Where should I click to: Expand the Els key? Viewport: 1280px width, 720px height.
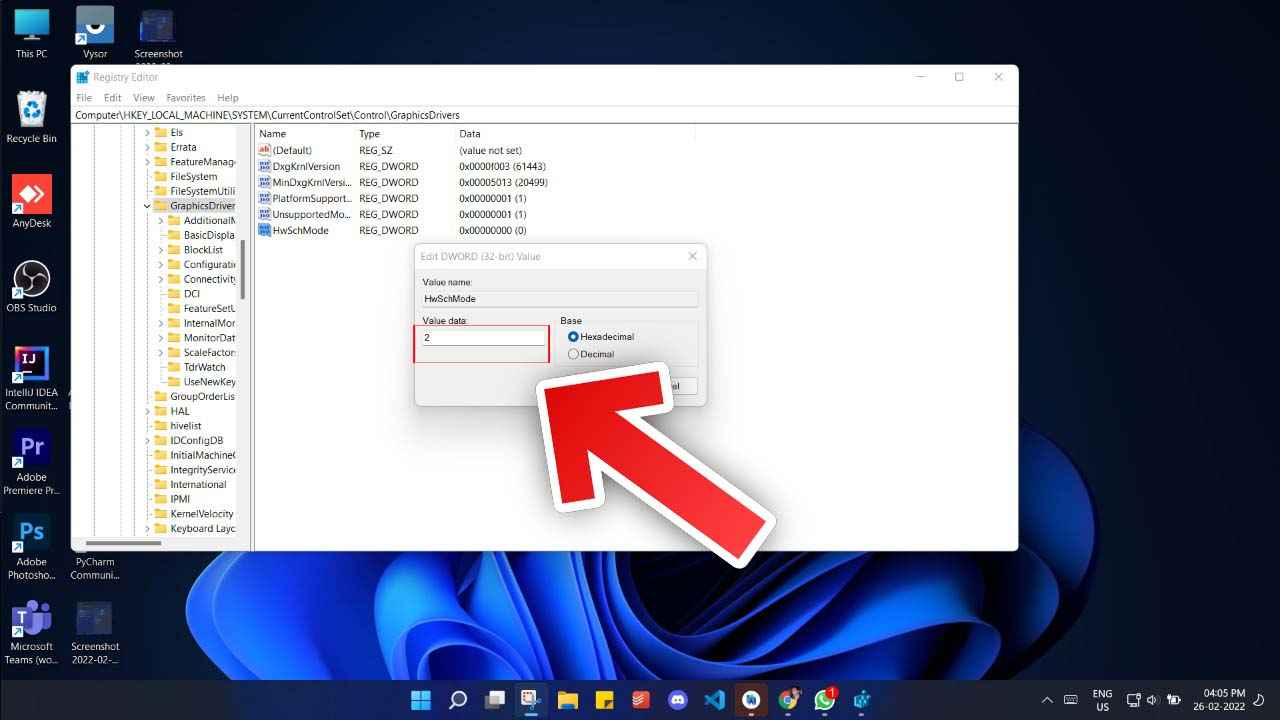[147, 132]
